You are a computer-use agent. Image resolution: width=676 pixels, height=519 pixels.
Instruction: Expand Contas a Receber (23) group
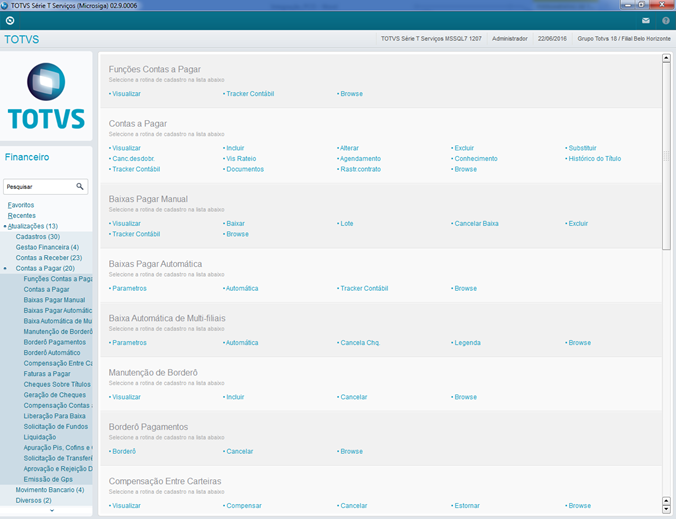point(49,258)
